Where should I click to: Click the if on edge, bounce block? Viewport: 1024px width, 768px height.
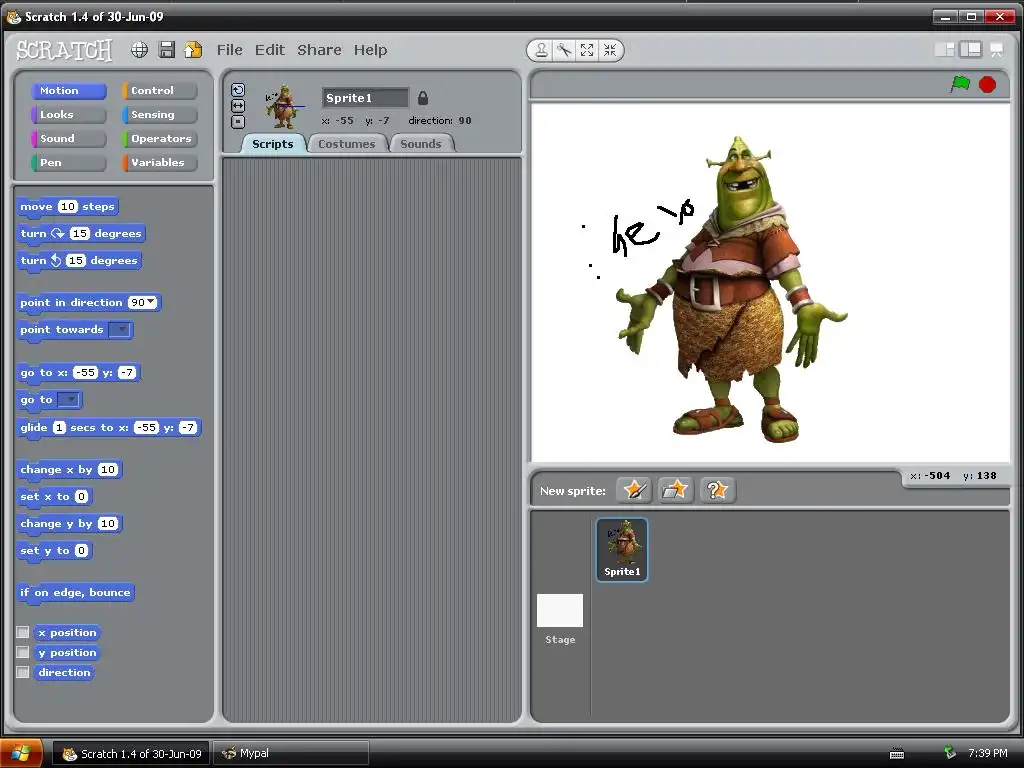(76, 592)
